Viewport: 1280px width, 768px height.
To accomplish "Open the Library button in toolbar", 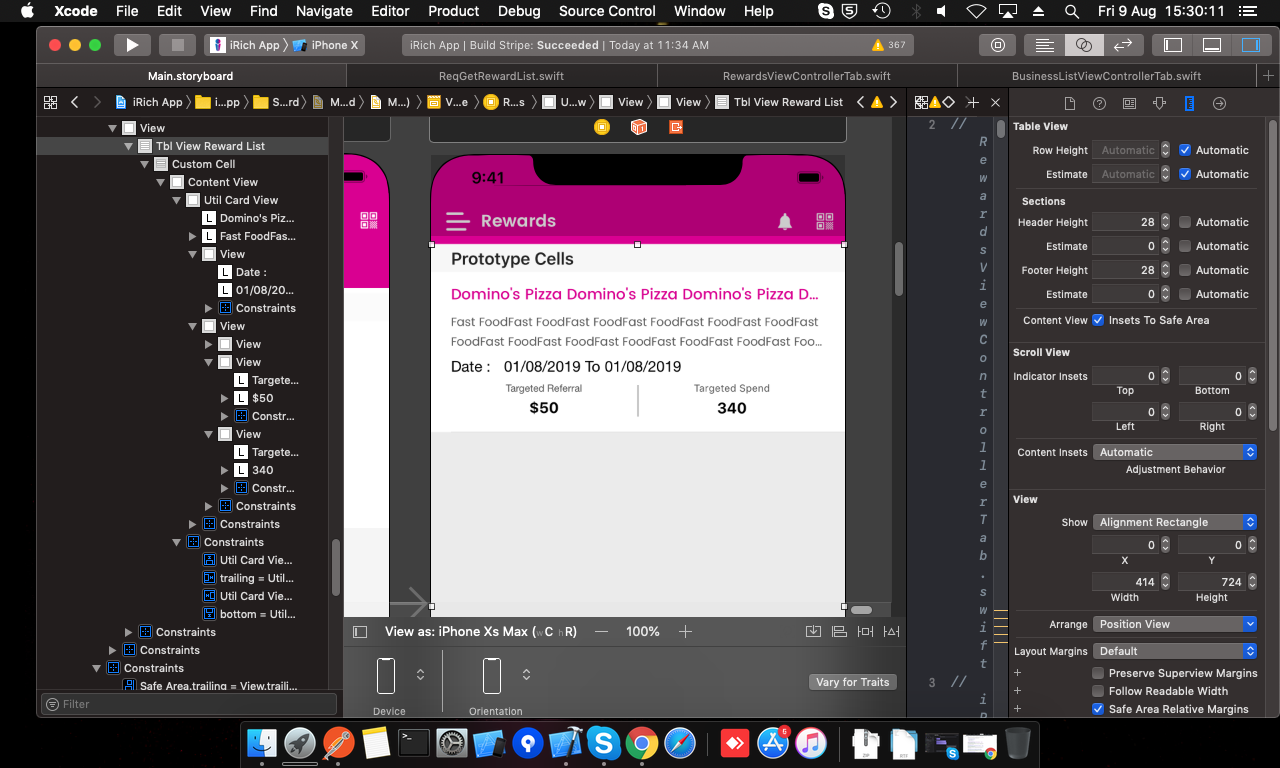I will click(997, 45).
